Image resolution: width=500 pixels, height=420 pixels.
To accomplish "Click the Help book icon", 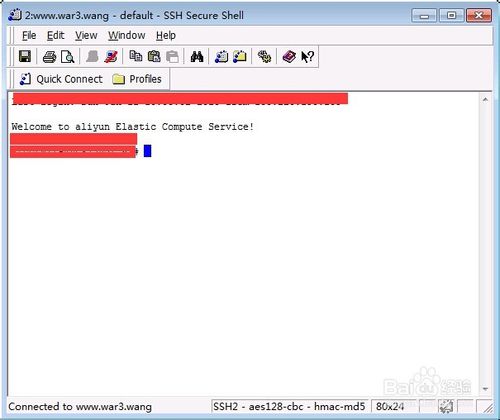I will pos(289,57).
